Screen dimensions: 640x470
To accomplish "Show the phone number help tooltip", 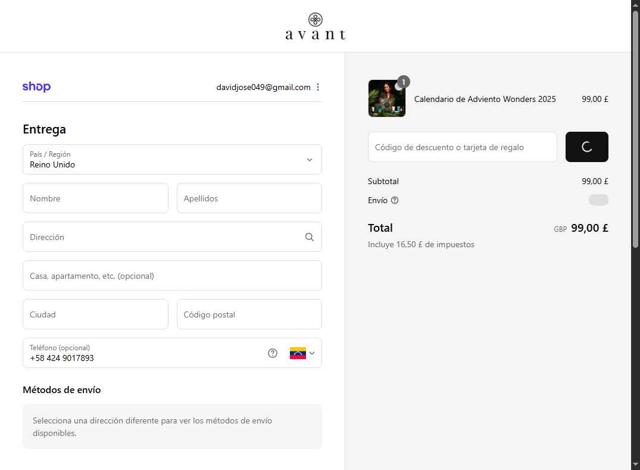I will [272, 353].
